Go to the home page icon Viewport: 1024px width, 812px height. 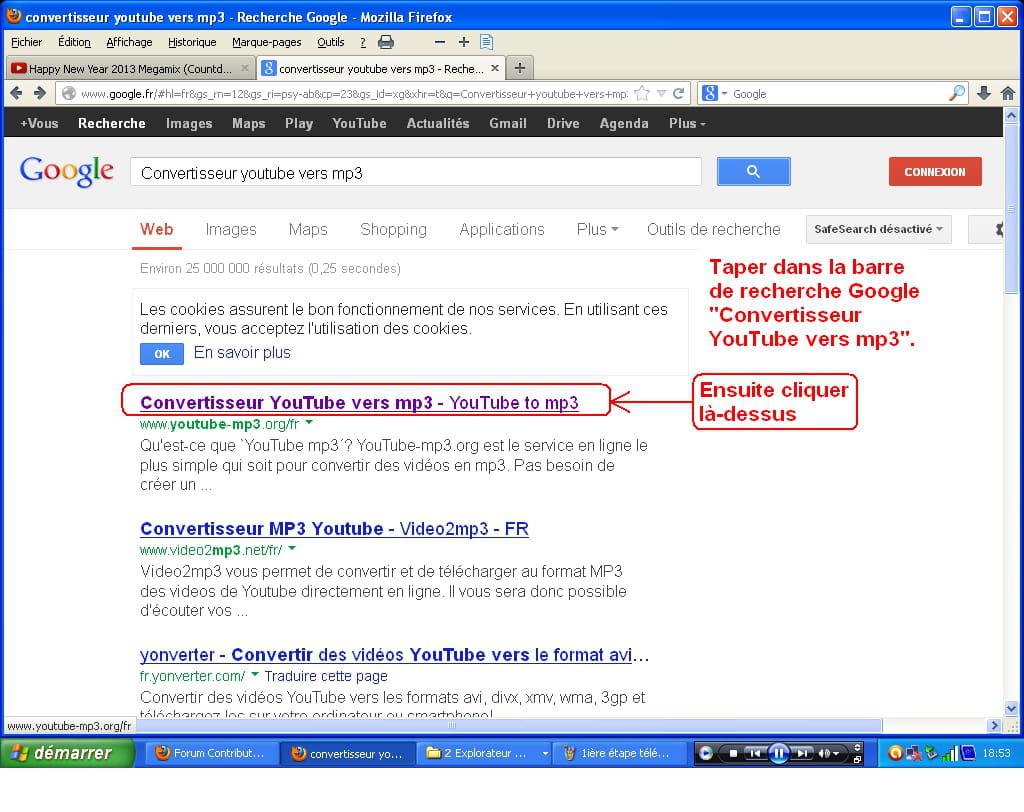pyautogui.click(x=1008, y=93)
